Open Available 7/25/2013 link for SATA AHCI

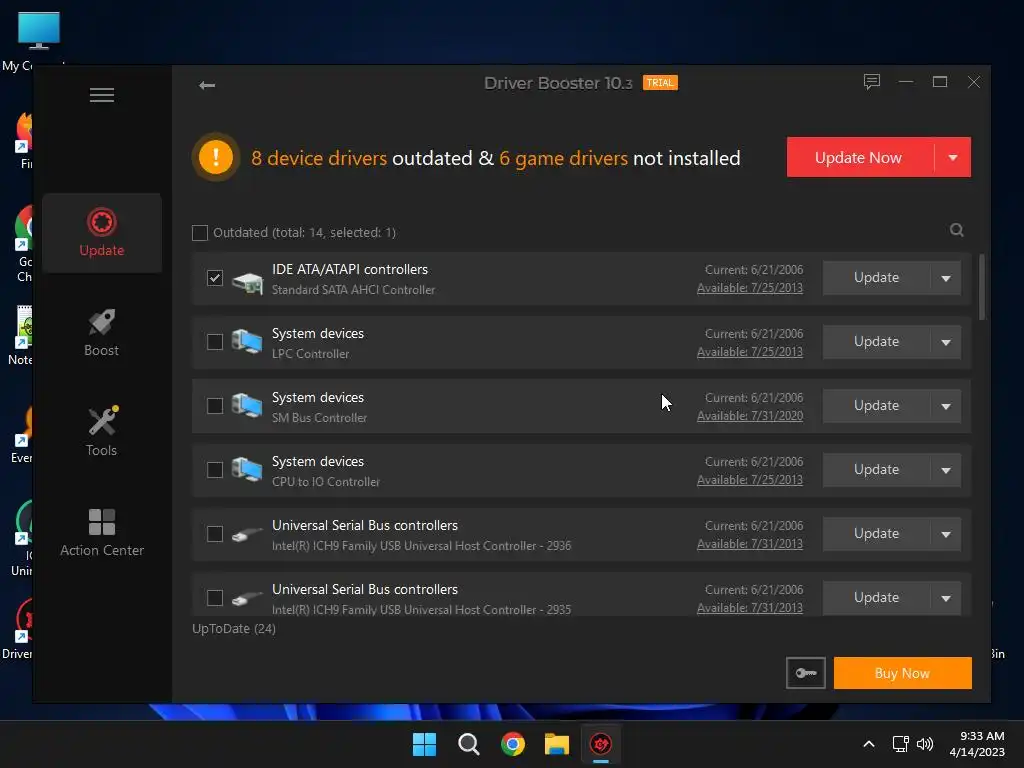tap(750, 288)
